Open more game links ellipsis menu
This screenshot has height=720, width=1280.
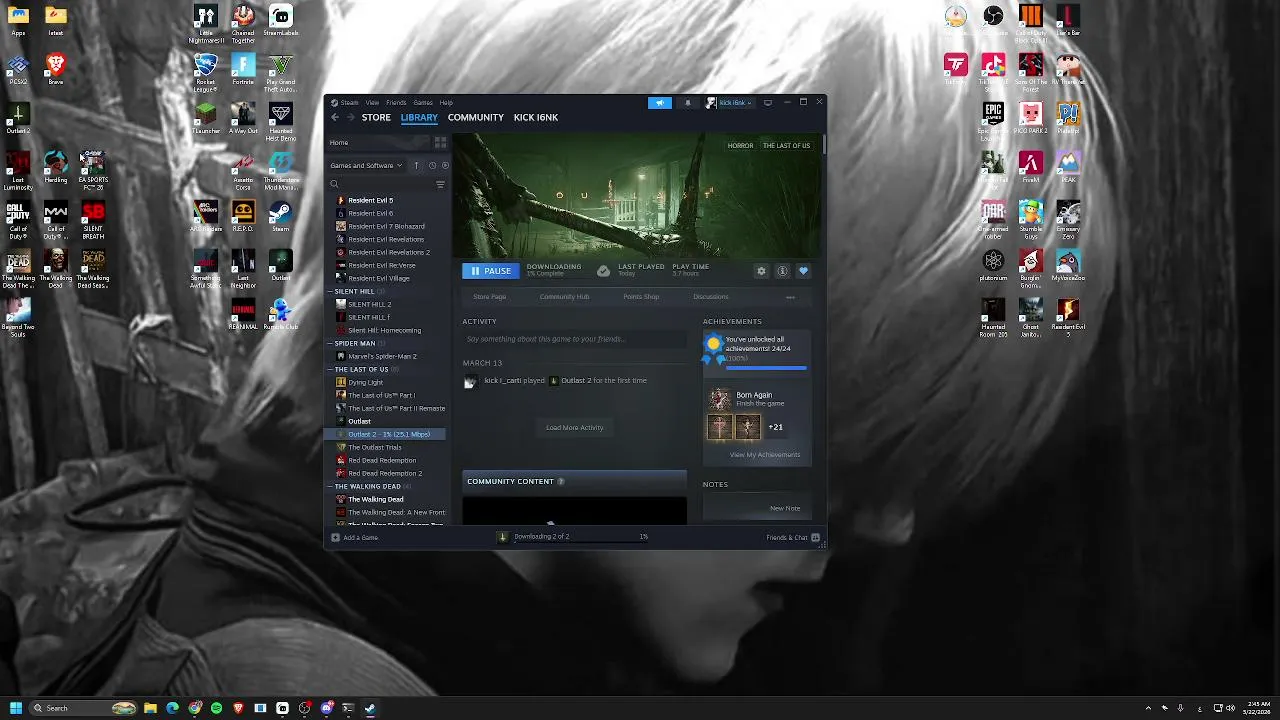(x=790, y=297)
